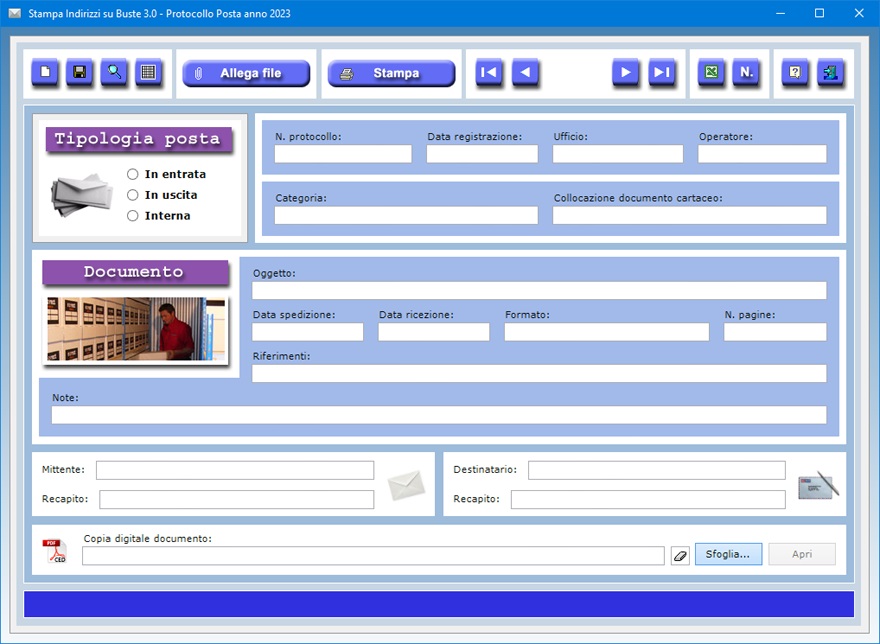Select the In entrata radio button

point(132,174)
